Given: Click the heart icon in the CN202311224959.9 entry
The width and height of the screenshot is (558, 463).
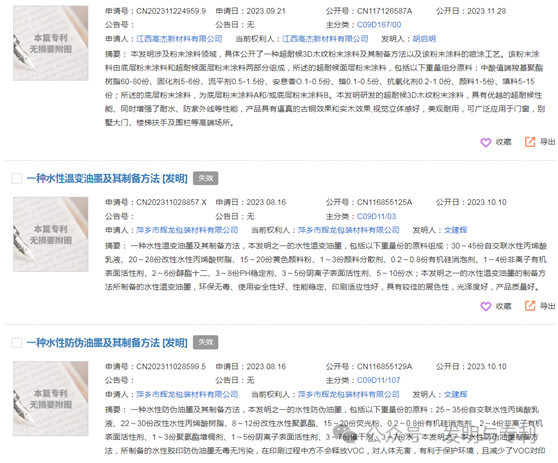Looking at the screenshot, I should coord(486,142).
